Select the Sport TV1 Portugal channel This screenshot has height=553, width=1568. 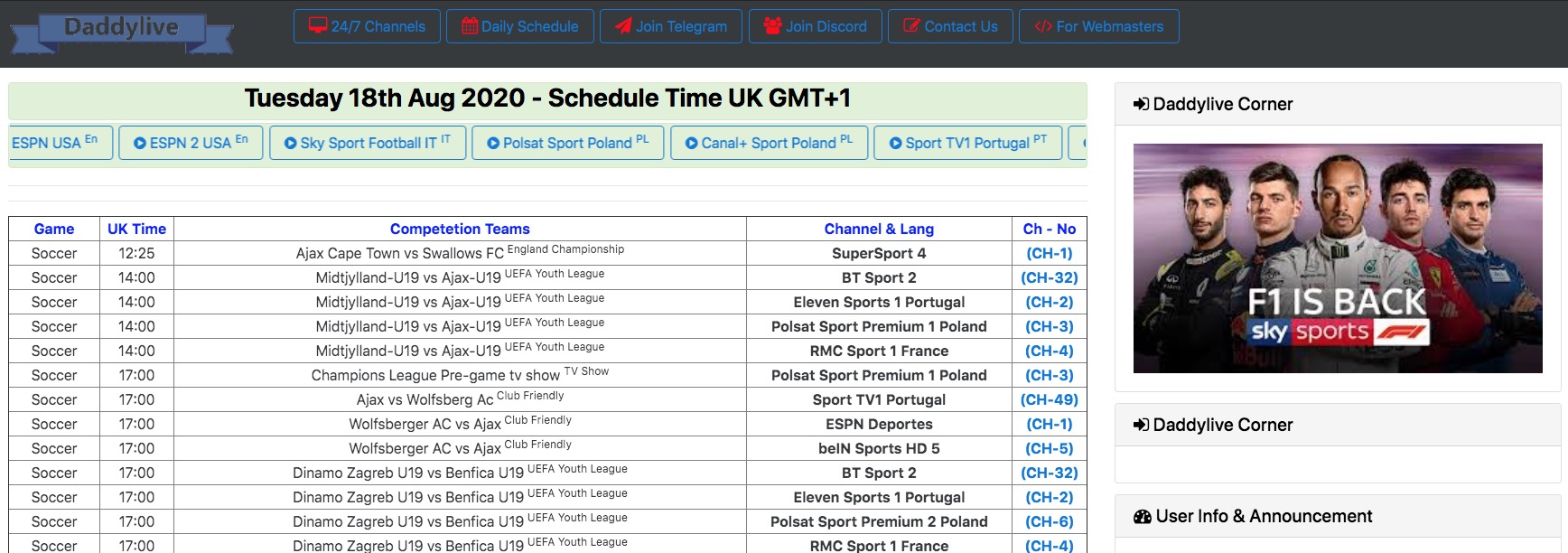click(x=967, y=143)
